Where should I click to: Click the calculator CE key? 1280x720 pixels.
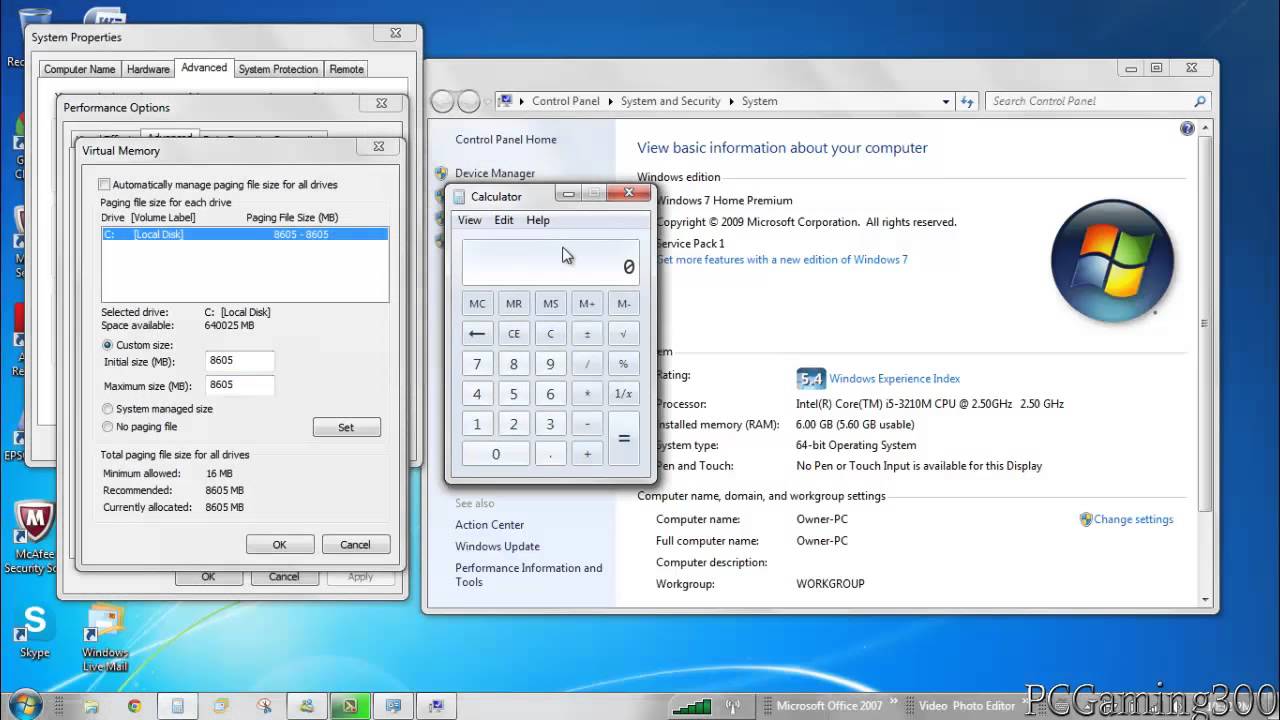click(514, 334)
